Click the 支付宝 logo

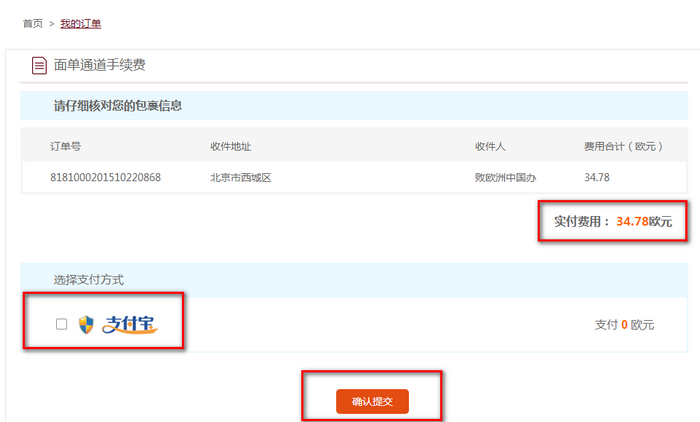129,324
